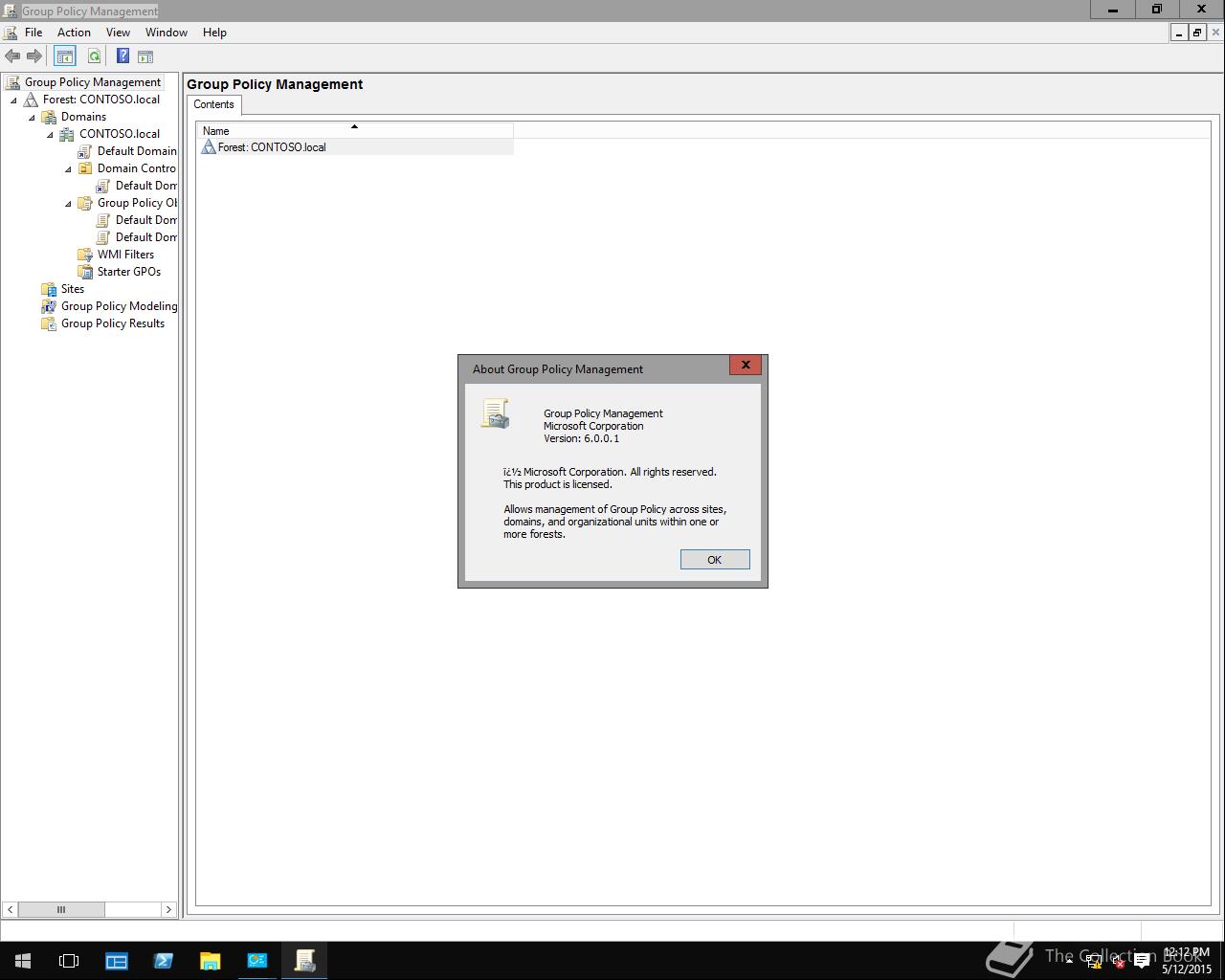Click the CONTOSO.local domain icon in the tree
This screenshot has width=1225, height=980.
[x=67, y=134]
